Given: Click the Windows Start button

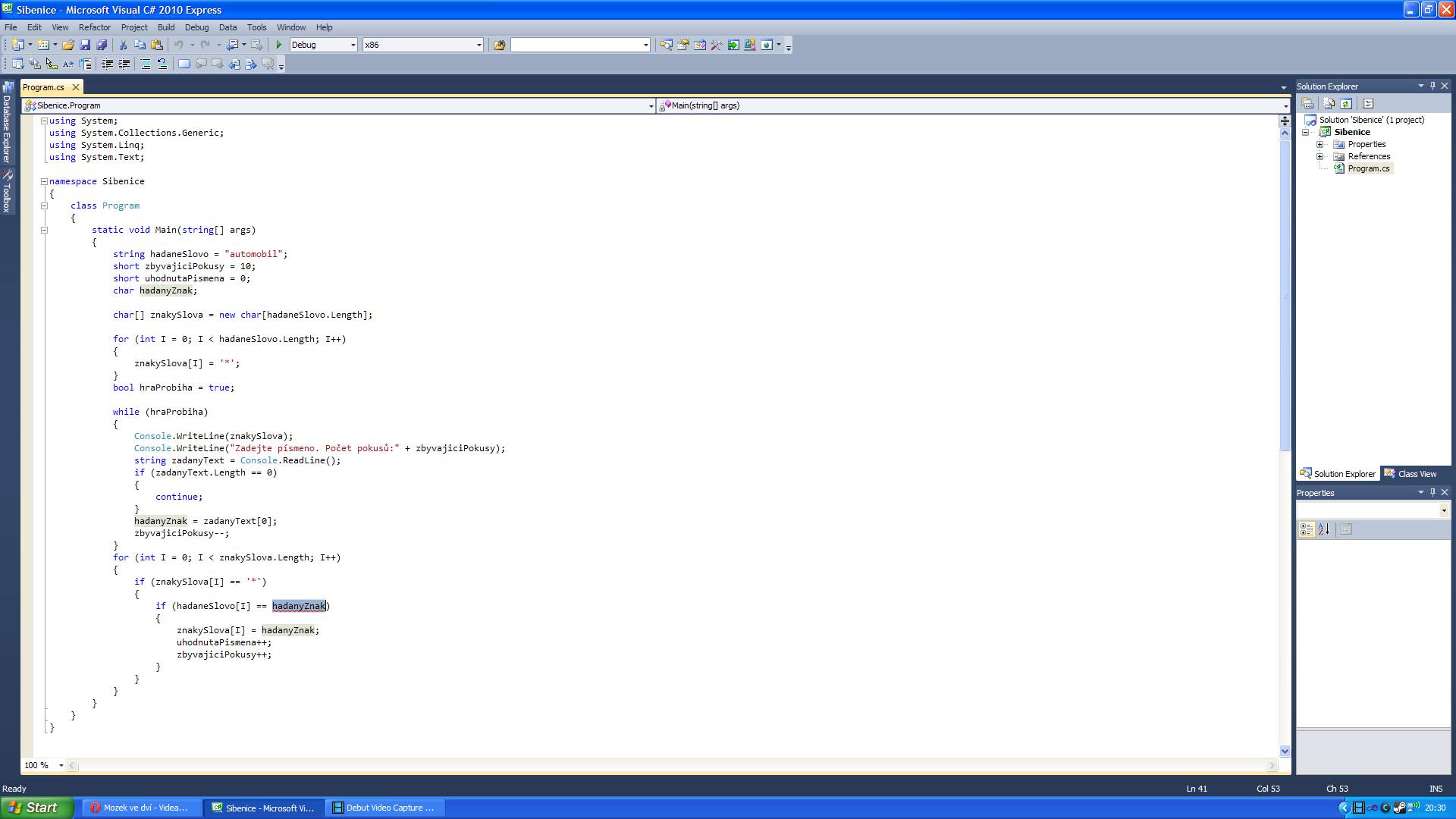Looking at the screenshot, I should [x=36, y=808].
